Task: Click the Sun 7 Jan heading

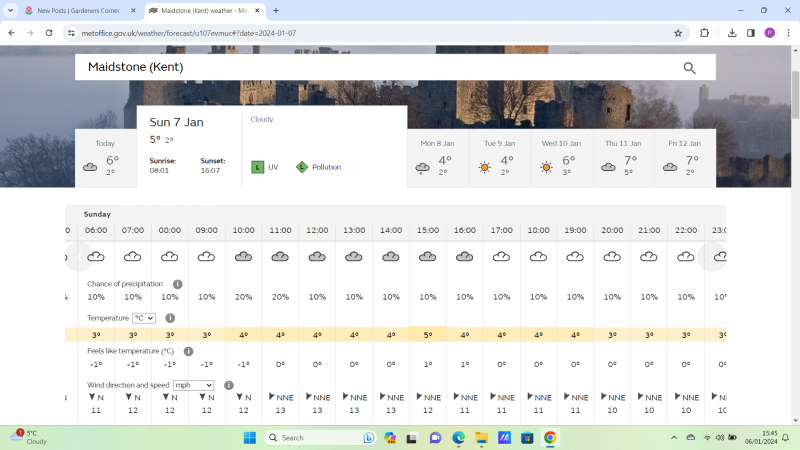Action: click(177, 122)
